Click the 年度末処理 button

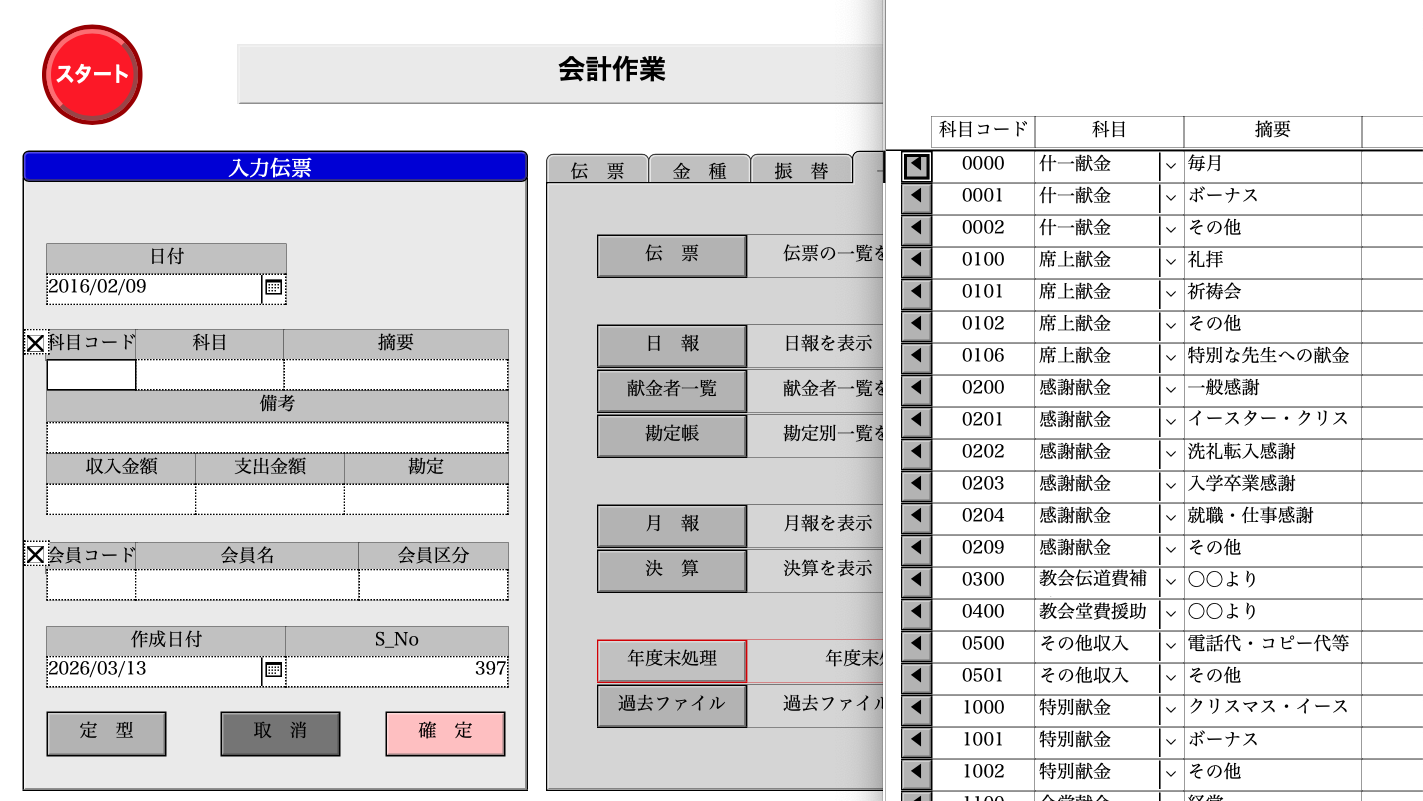click(x=672, y=659)
